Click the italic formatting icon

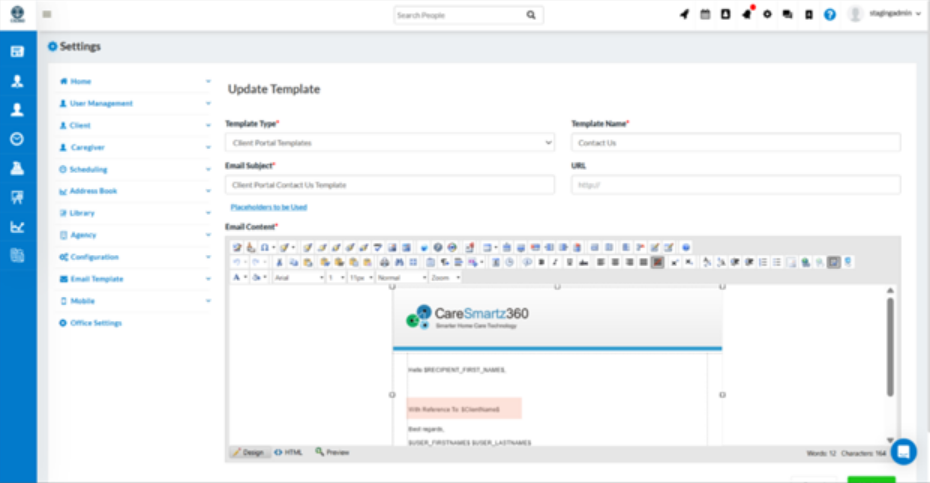[x=555, y=262]
